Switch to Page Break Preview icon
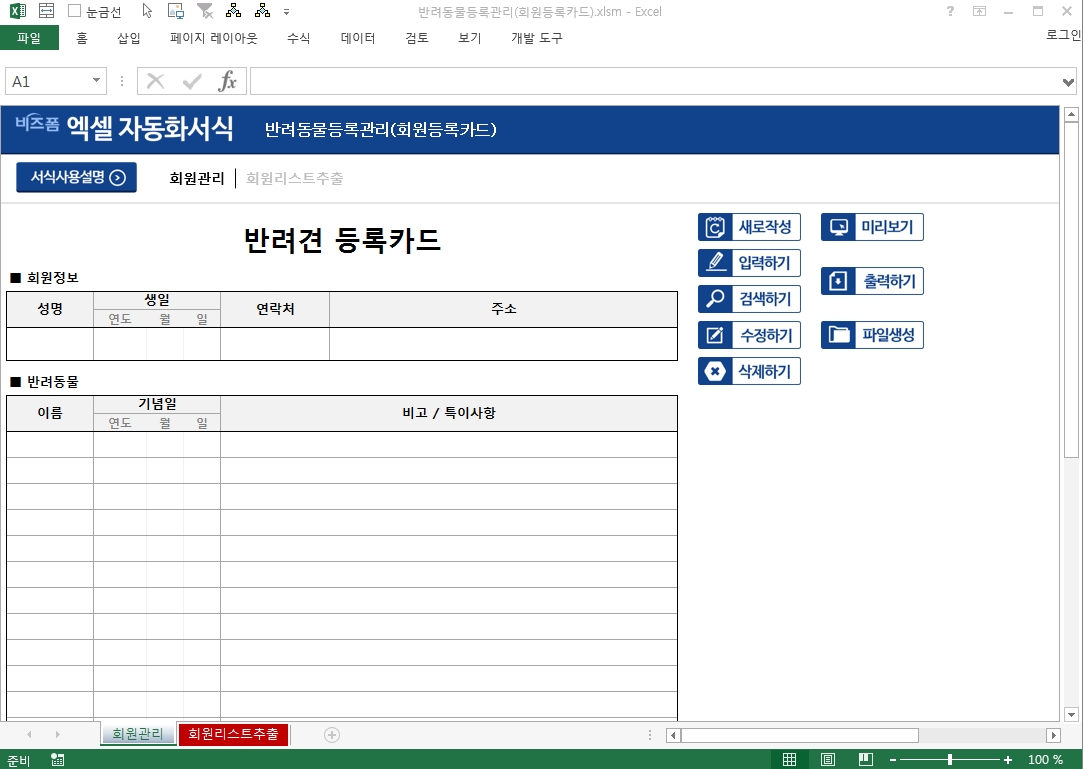Screen dimensions: 1083x769 click(865, 760)
